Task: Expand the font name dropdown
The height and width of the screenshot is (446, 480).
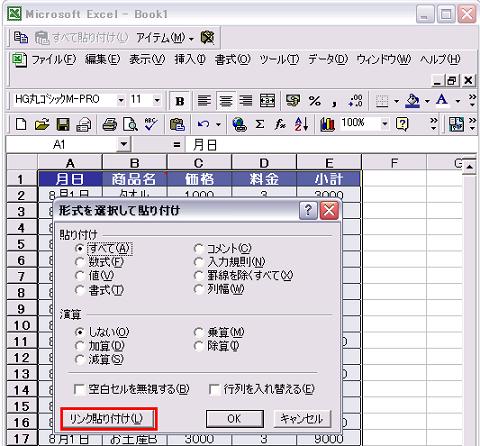Action: point(121,100)
